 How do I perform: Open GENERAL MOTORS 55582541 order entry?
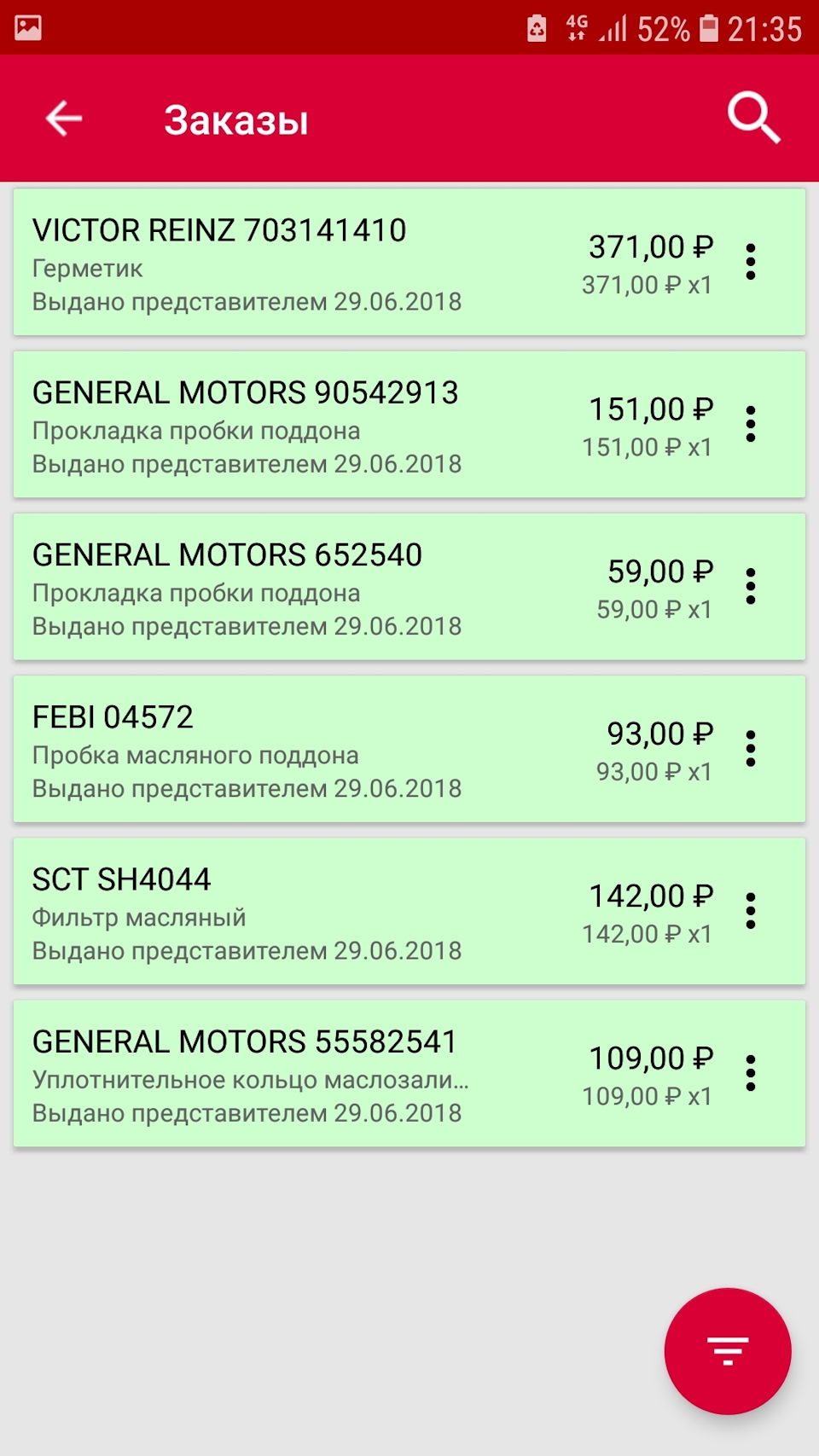click(245, 1042)
